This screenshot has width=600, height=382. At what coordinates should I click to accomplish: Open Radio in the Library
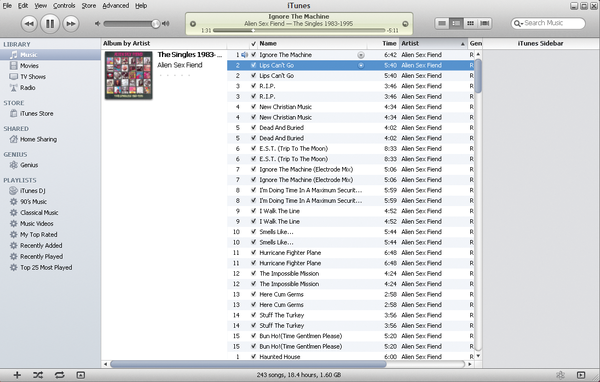coord(28,88)
